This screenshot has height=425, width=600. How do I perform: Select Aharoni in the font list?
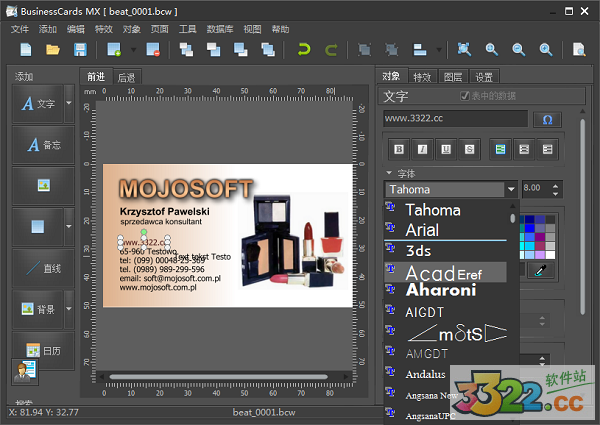point(445,290)
